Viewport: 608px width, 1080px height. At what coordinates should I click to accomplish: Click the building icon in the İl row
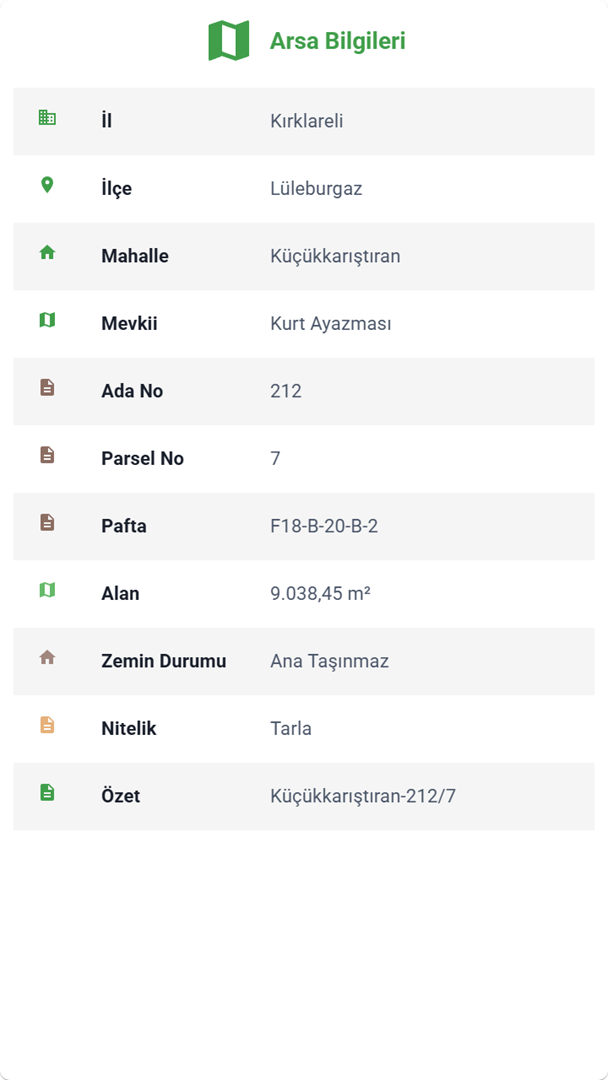(47, 118)
